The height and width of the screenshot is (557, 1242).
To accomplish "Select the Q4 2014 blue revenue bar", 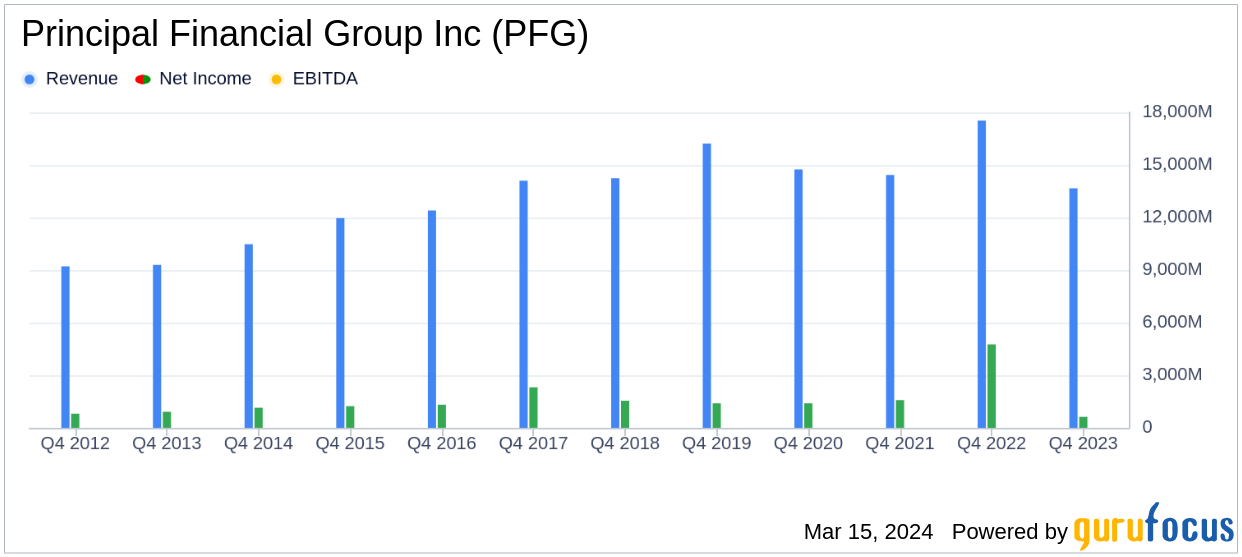I will pyautogui.click(x=249, y=336).
